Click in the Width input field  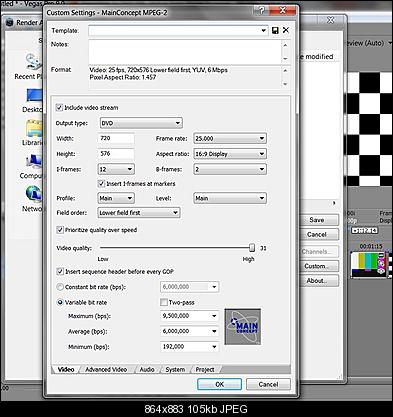pyautogui.click(x=116, y=138)
